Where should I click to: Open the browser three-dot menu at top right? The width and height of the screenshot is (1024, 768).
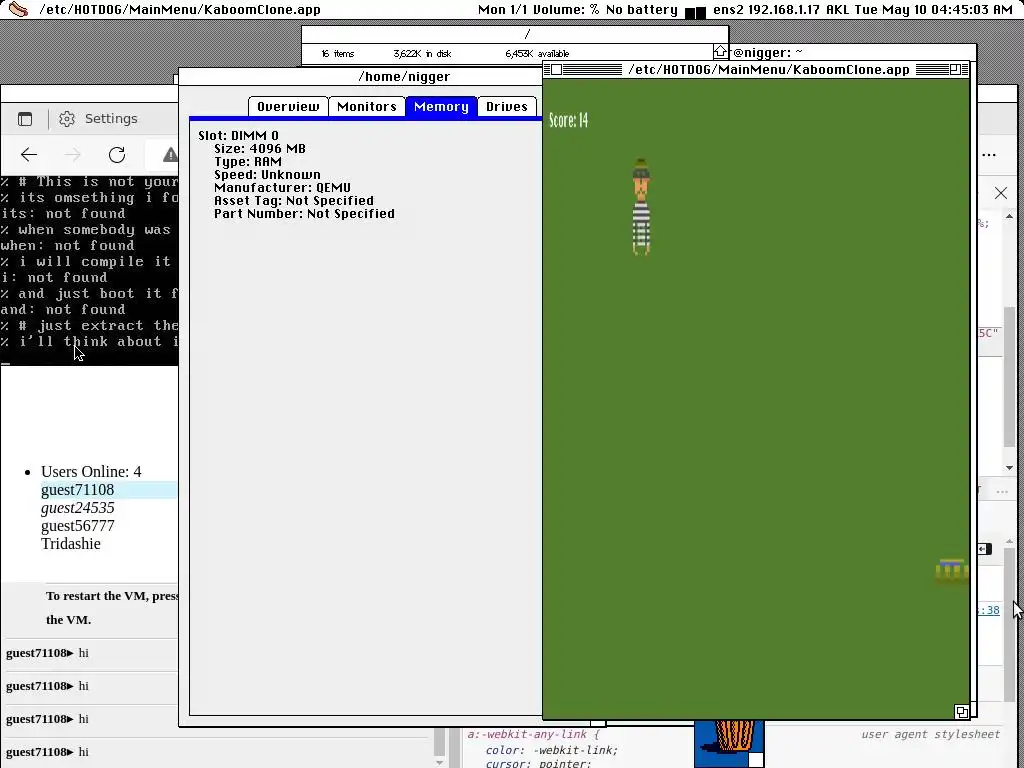[x=989, y=155]
